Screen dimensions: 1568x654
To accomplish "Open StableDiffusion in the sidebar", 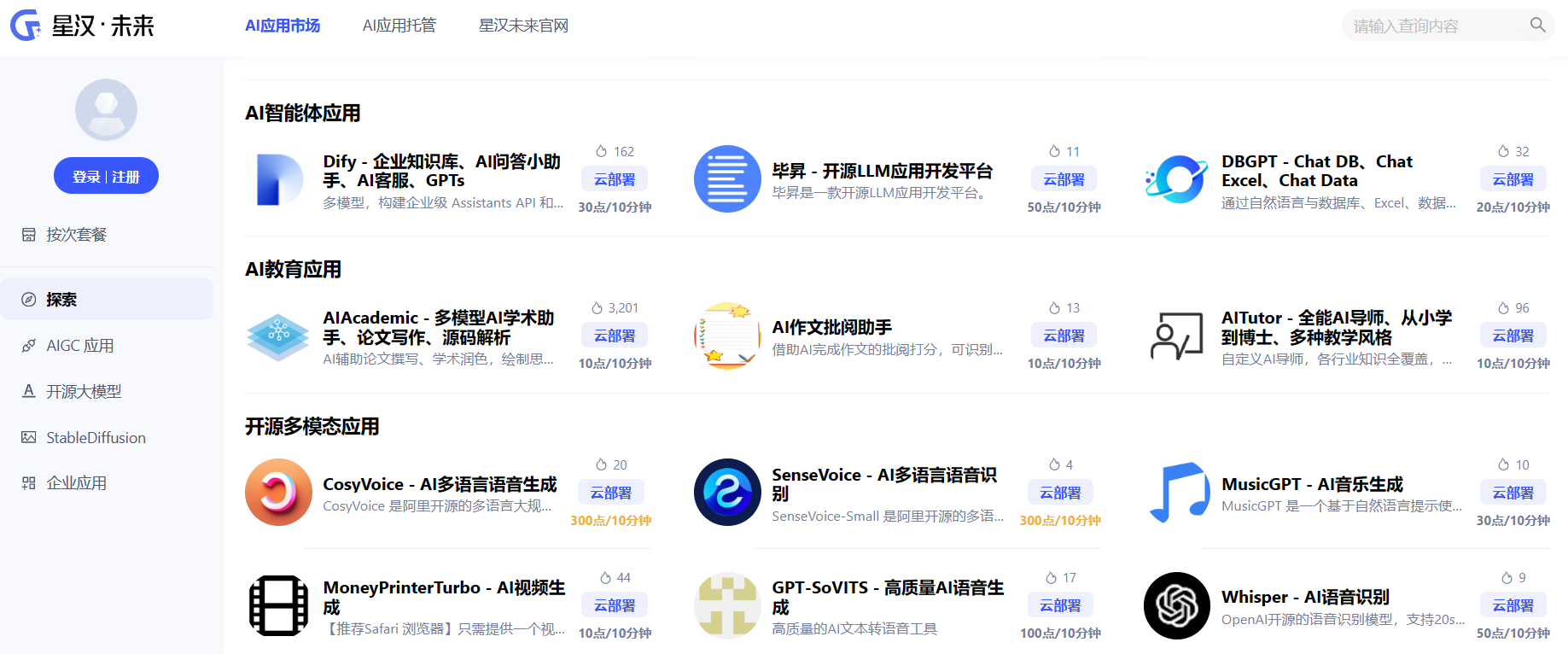I will click(96, 438).
